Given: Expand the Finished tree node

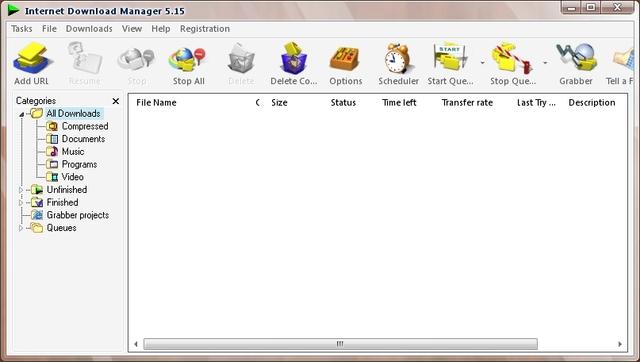Looking at the screenshot, I should [x=21, y=202].
